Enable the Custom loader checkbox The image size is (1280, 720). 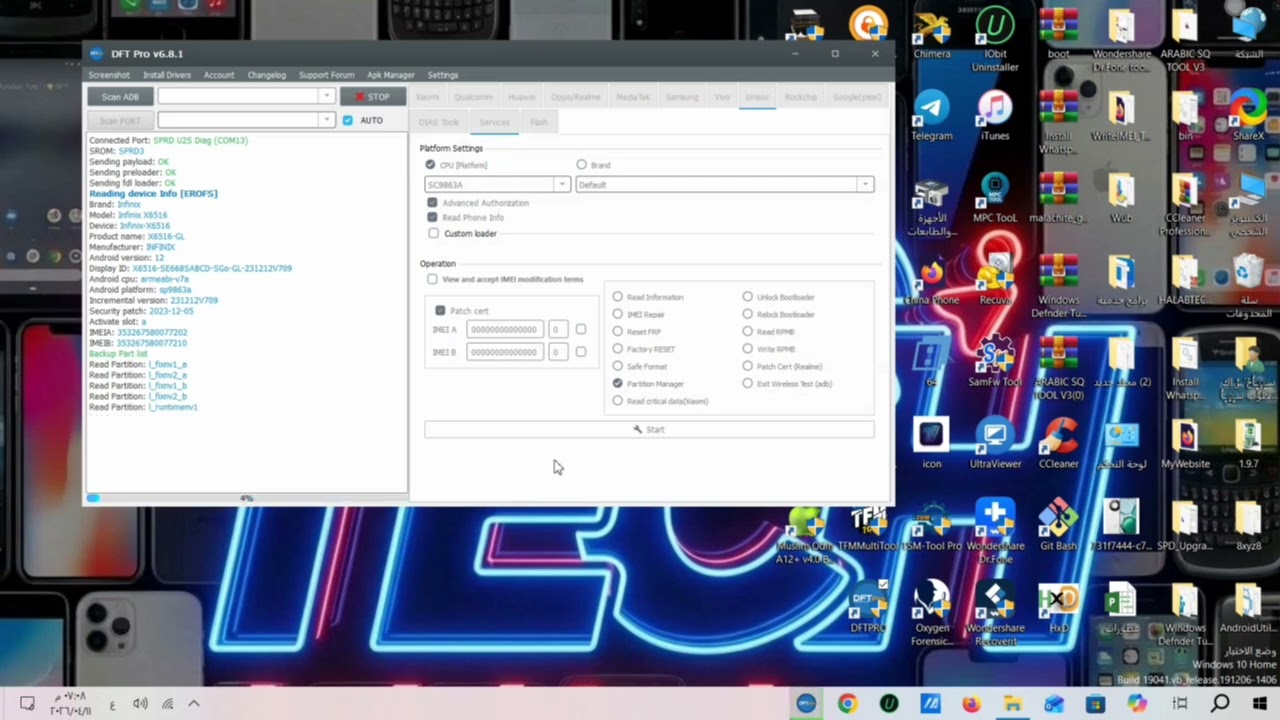(433, 234)
